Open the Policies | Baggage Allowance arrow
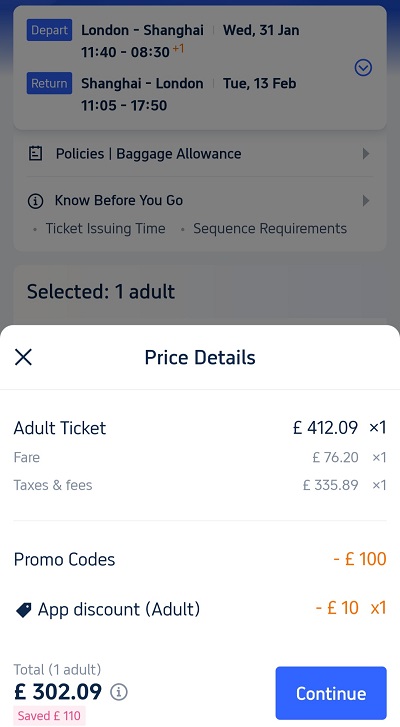This screenshot has width=400, height=727. click(366, 153)
